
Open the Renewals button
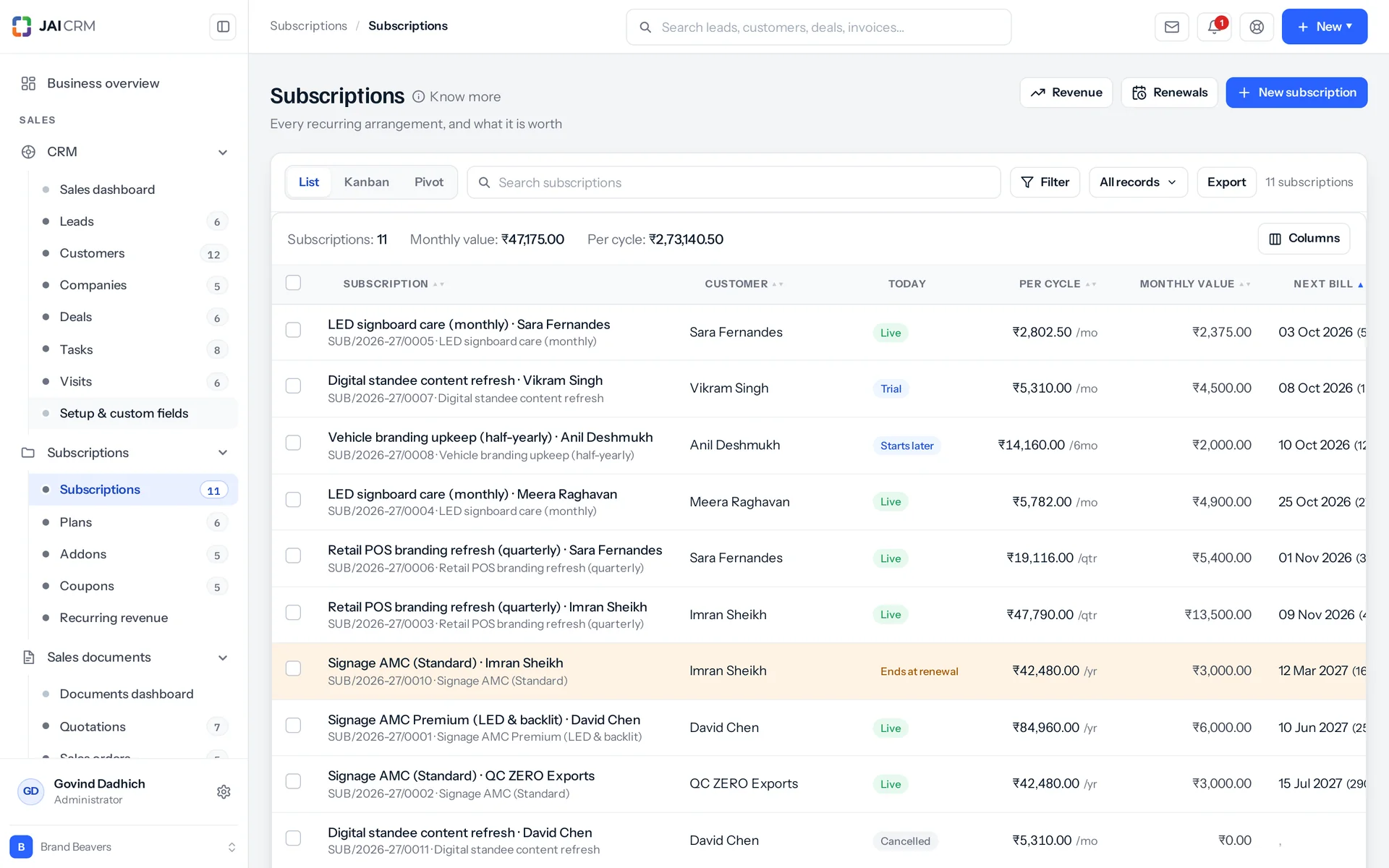[x=1169, y=93]
